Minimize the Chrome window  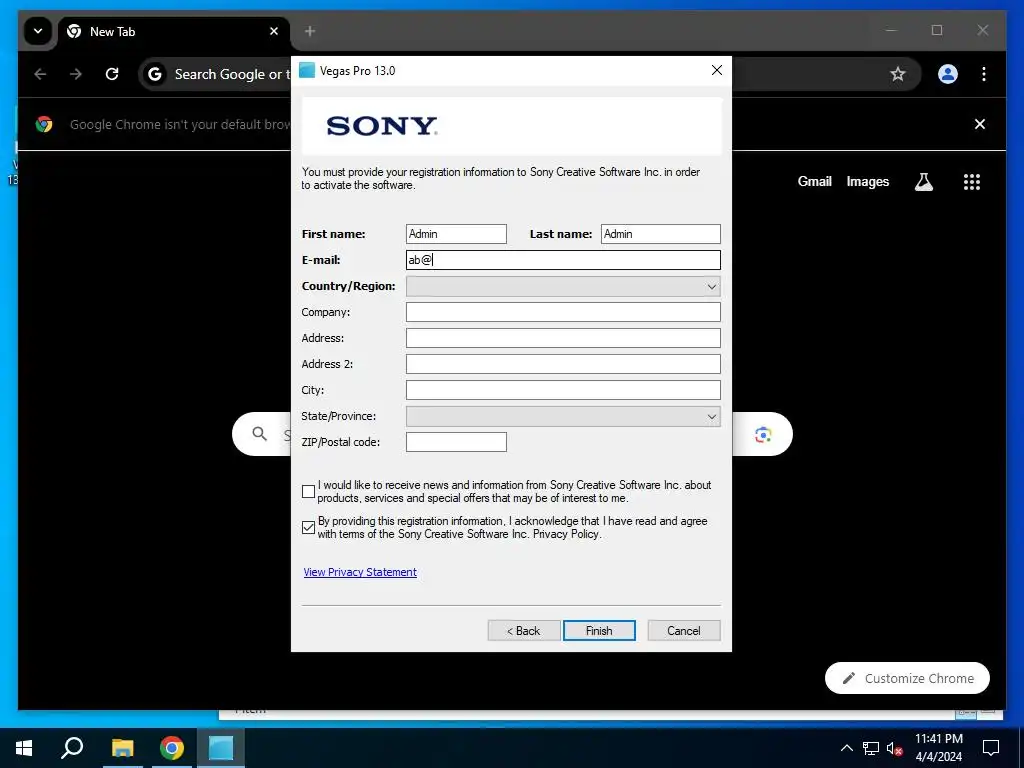tap(891, 30)
